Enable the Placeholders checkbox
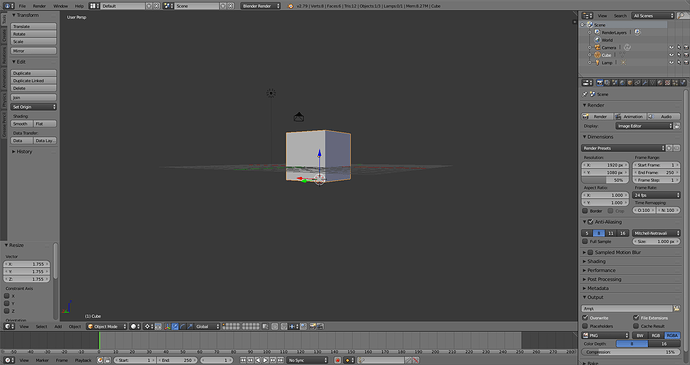Screen dimensions: 690x365 585,326
